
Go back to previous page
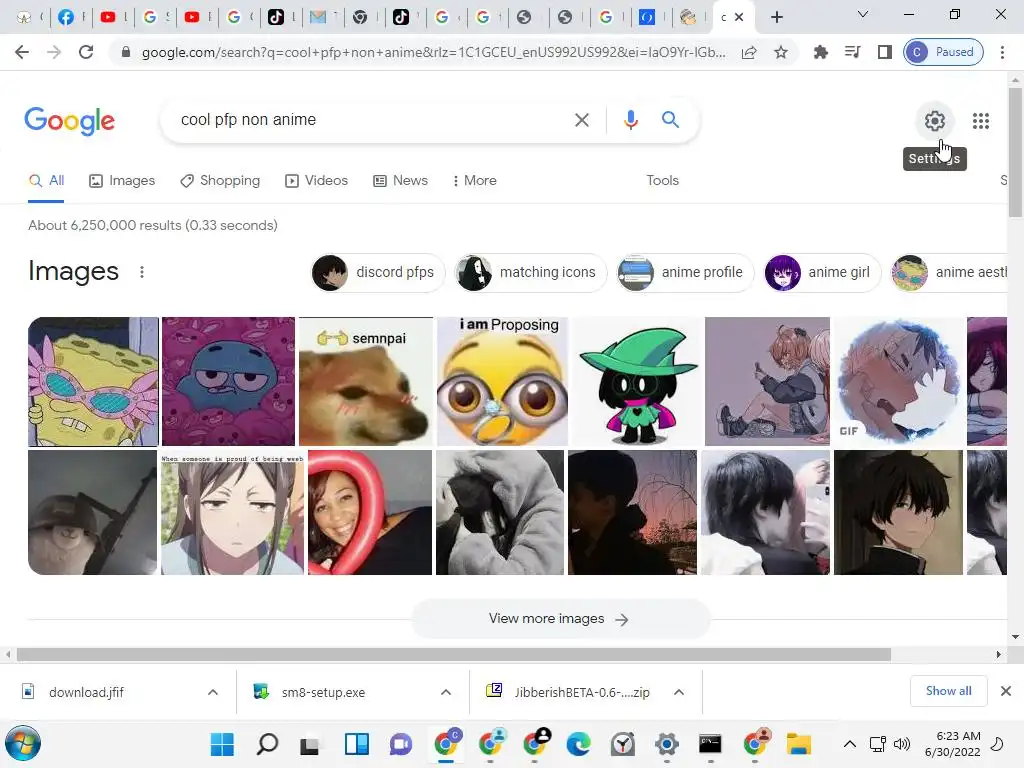22,52
